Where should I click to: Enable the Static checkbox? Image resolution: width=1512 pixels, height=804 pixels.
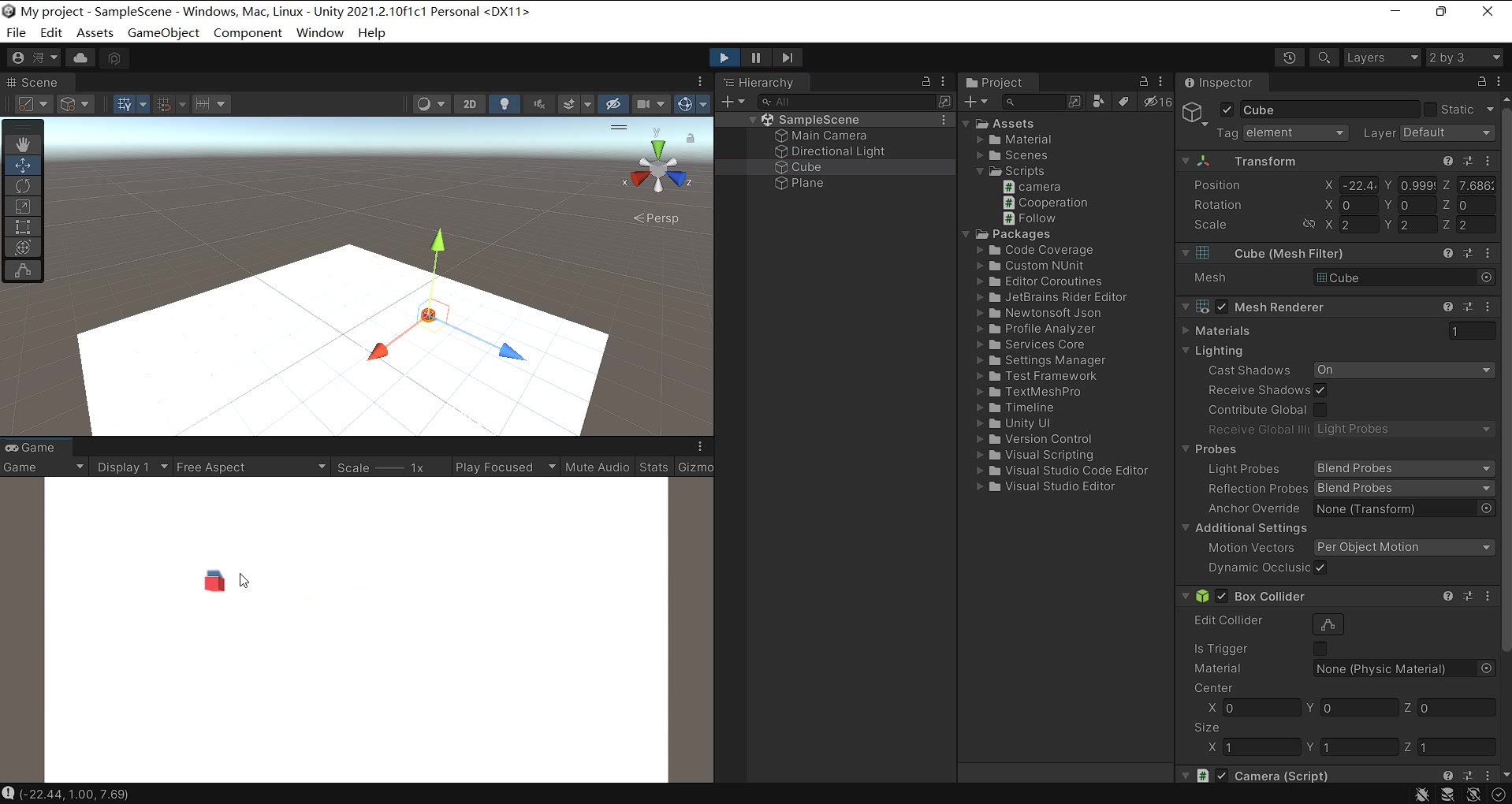coord(1430,110)
